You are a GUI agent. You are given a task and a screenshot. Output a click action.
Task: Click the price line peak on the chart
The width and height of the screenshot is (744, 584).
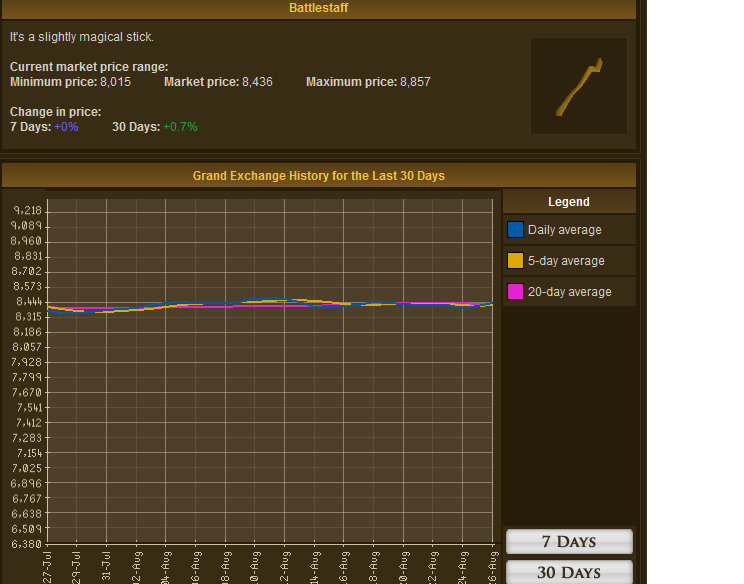[x=270, y=298]
